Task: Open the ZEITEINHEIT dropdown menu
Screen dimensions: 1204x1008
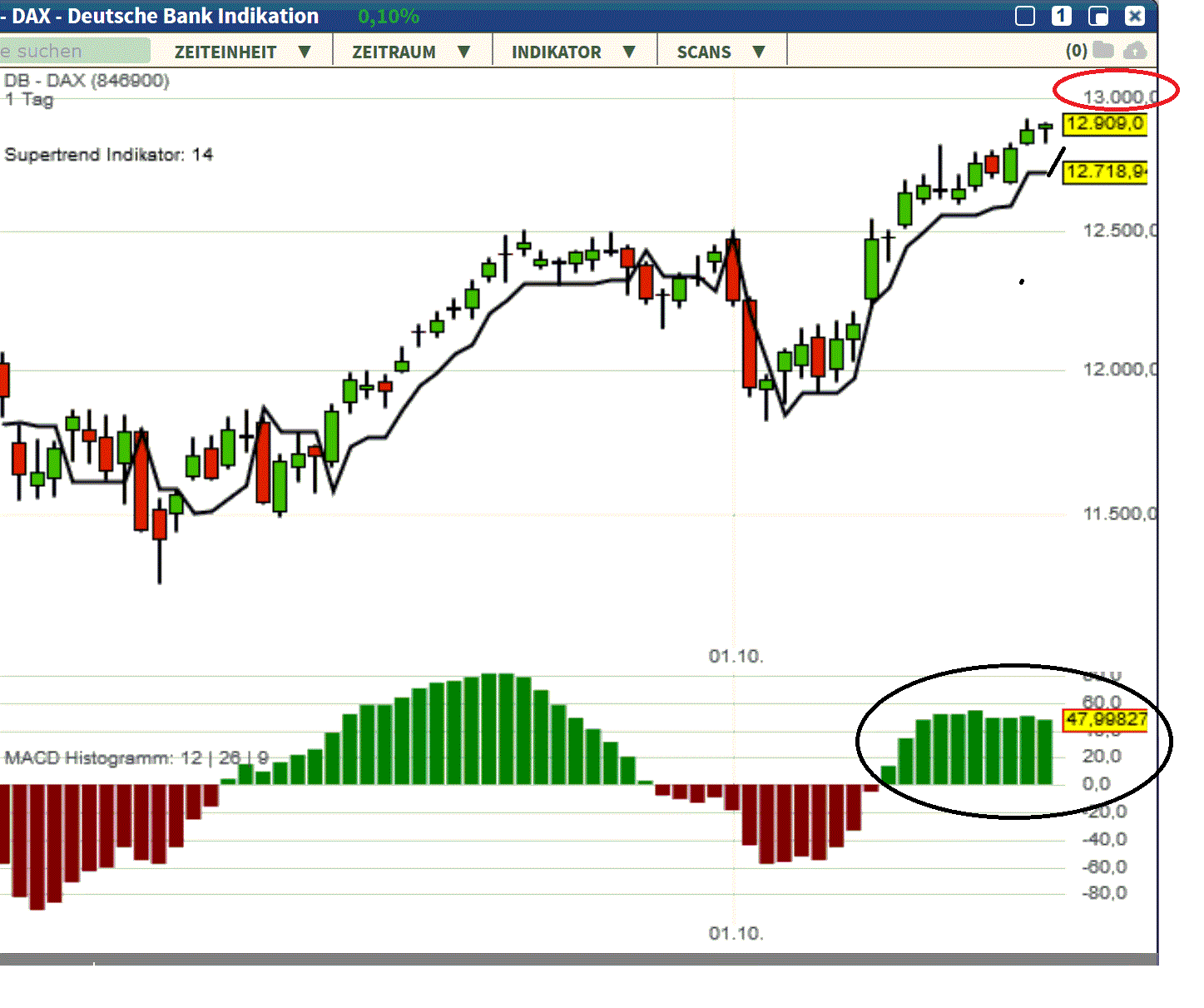Action: pos(242,52)
